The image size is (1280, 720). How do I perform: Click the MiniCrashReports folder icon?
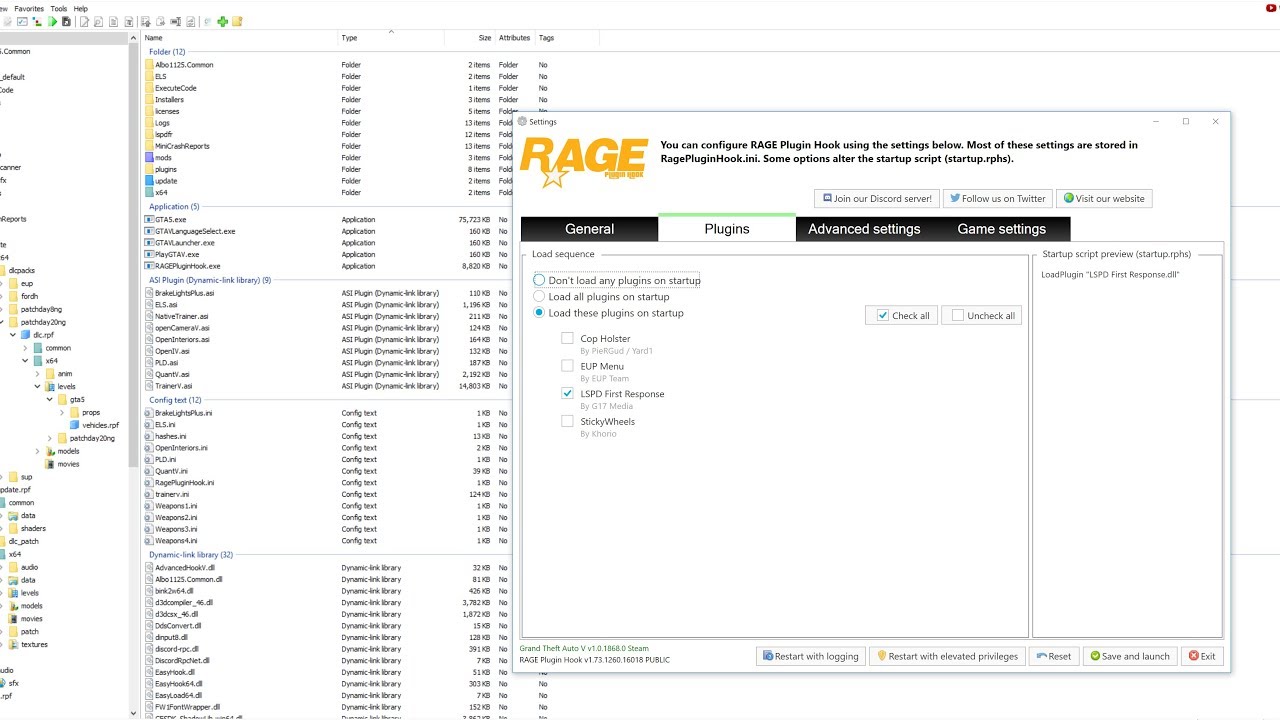(149, 146)
